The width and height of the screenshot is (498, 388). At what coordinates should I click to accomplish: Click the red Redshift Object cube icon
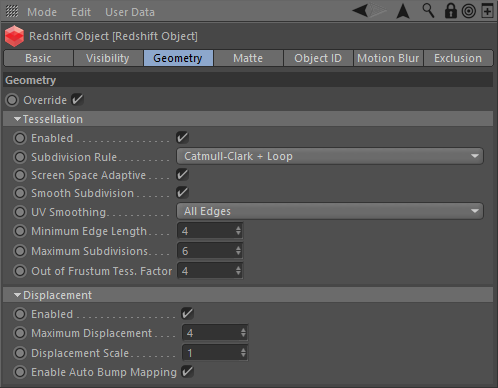[x=14, y=36]
